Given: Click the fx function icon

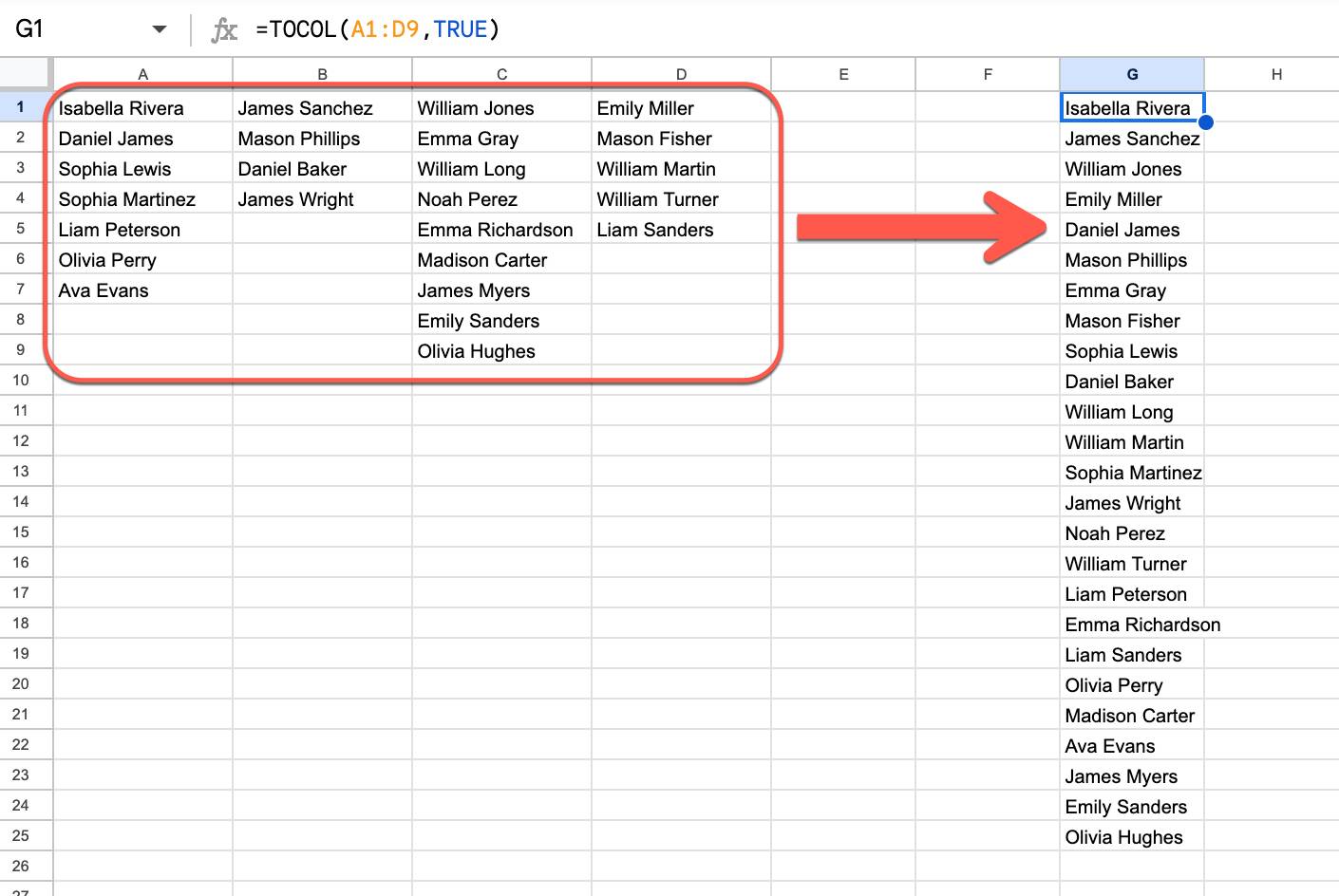Looking at the screenshot, I should (224, 30).
